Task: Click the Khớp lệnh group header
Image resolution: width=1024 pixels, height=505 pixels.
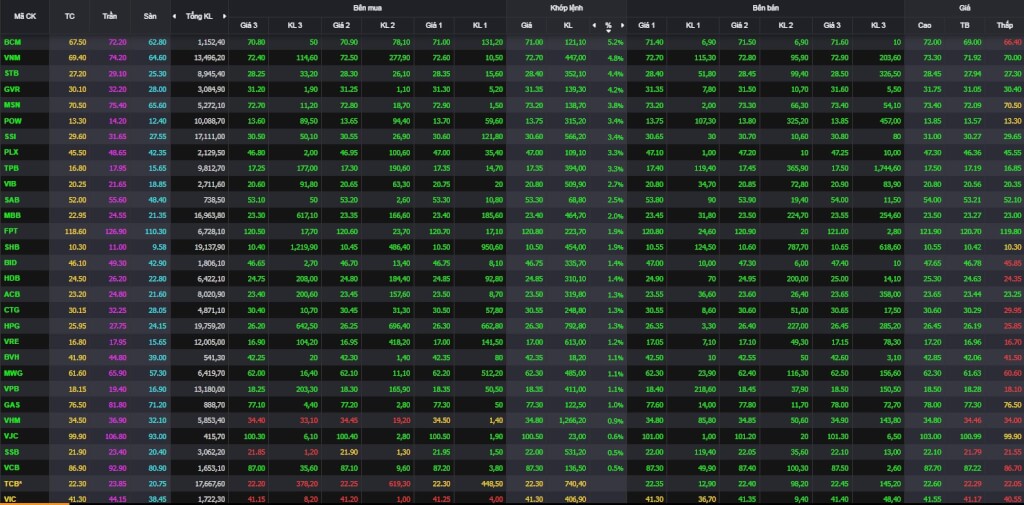Action: 566,8
